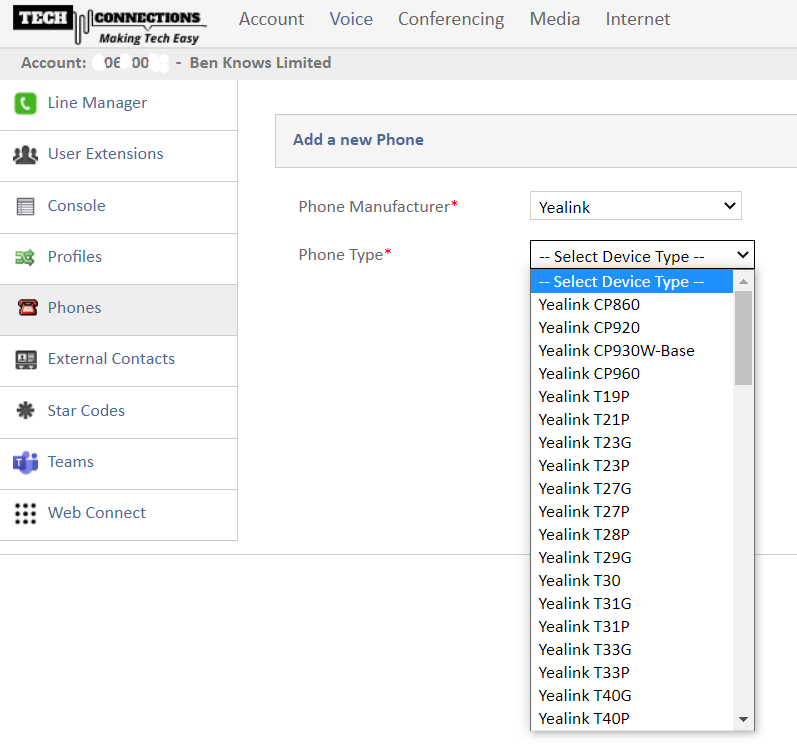Click the Microsoft Teams icon
This screenshot has width=797, height=751.
(25, 462)
